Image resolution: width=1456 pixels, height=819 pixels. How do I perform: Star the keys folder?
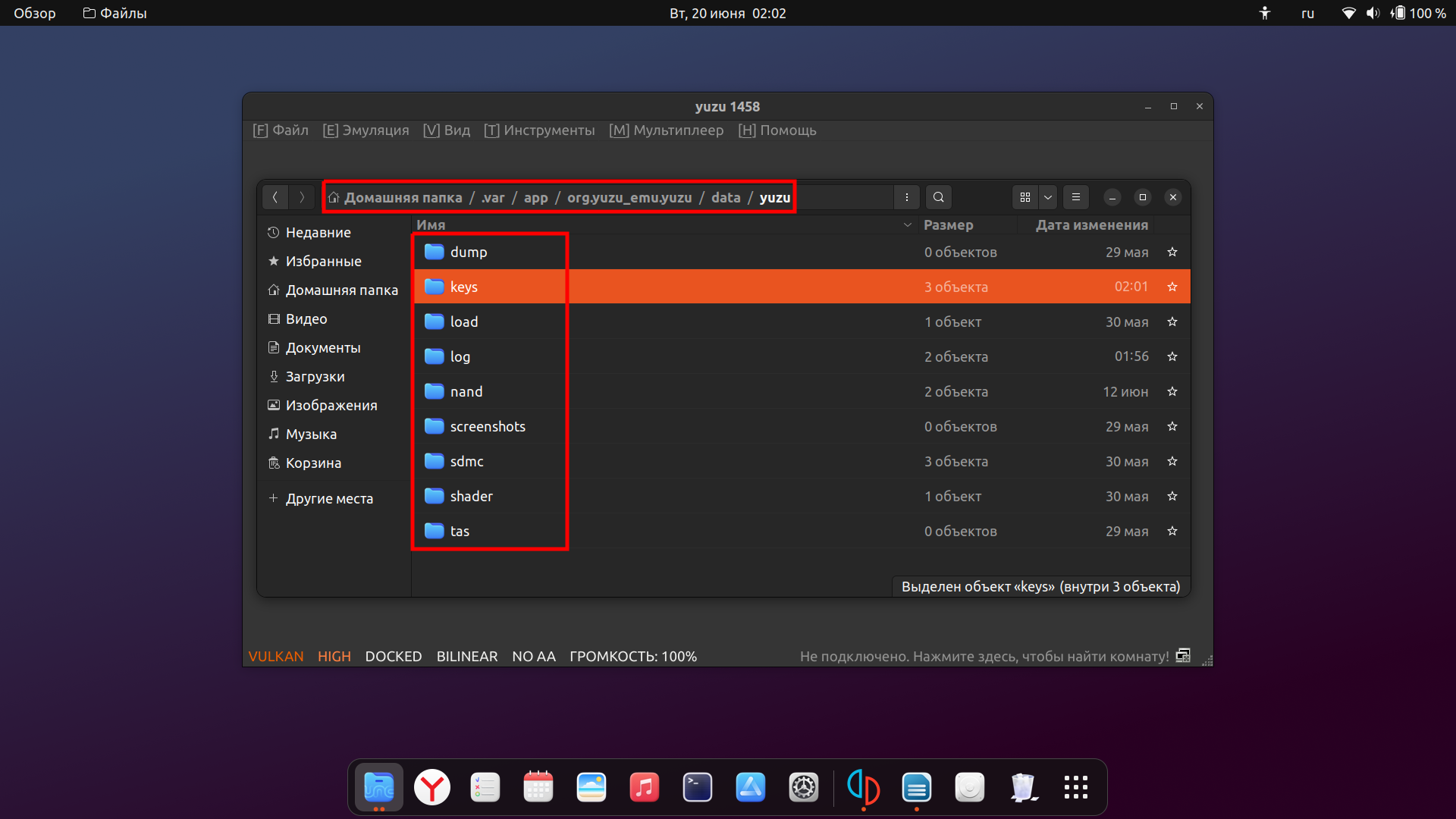point(1172,287)
